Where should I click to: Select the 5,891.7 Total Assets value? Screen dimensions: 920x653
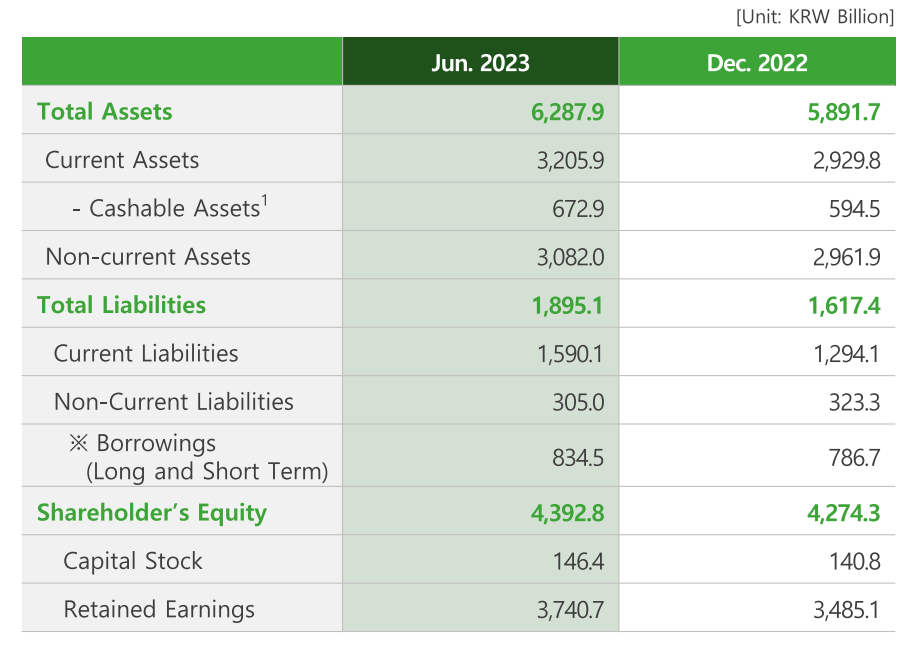click(844, 111)
